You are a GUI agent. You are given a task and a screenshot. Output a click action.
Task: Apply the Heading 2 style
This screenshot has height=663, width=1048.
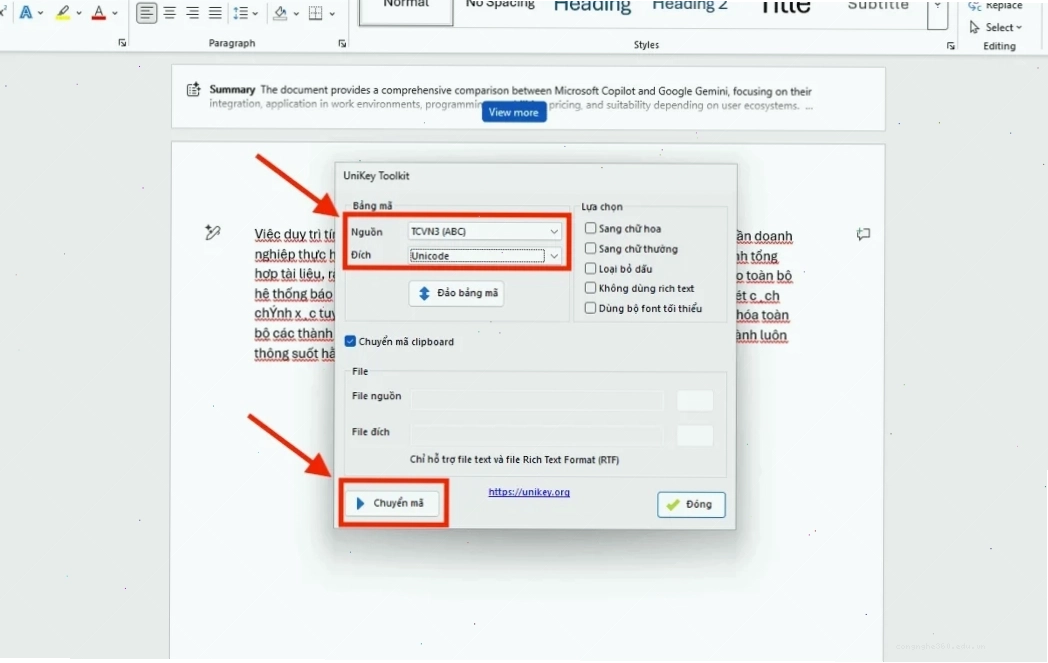pos(690,7)
